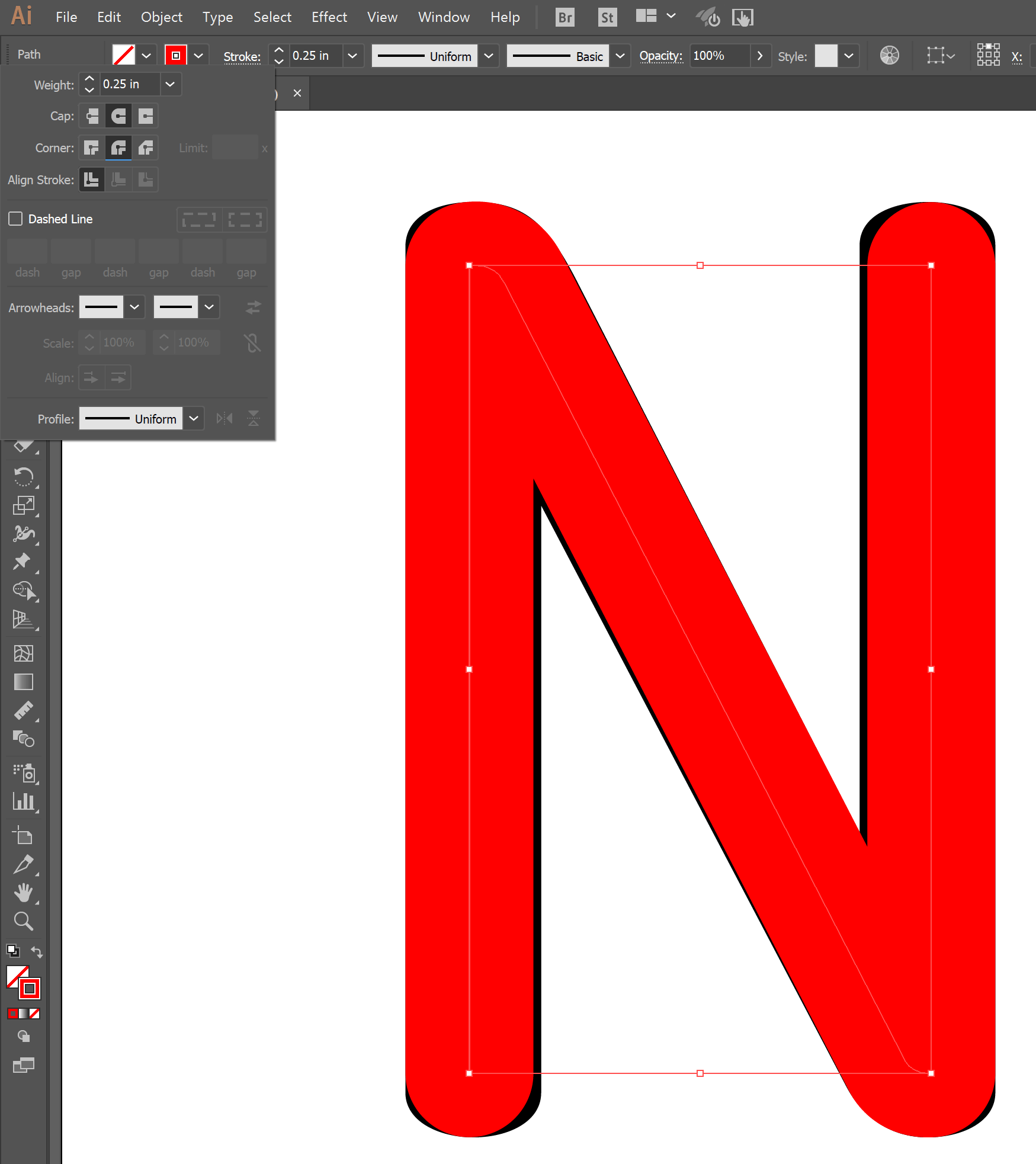Enable the Dashed Line option
Image resolution: width=1036 pixels, height=1164 pixels.
[x=15, y=219]
